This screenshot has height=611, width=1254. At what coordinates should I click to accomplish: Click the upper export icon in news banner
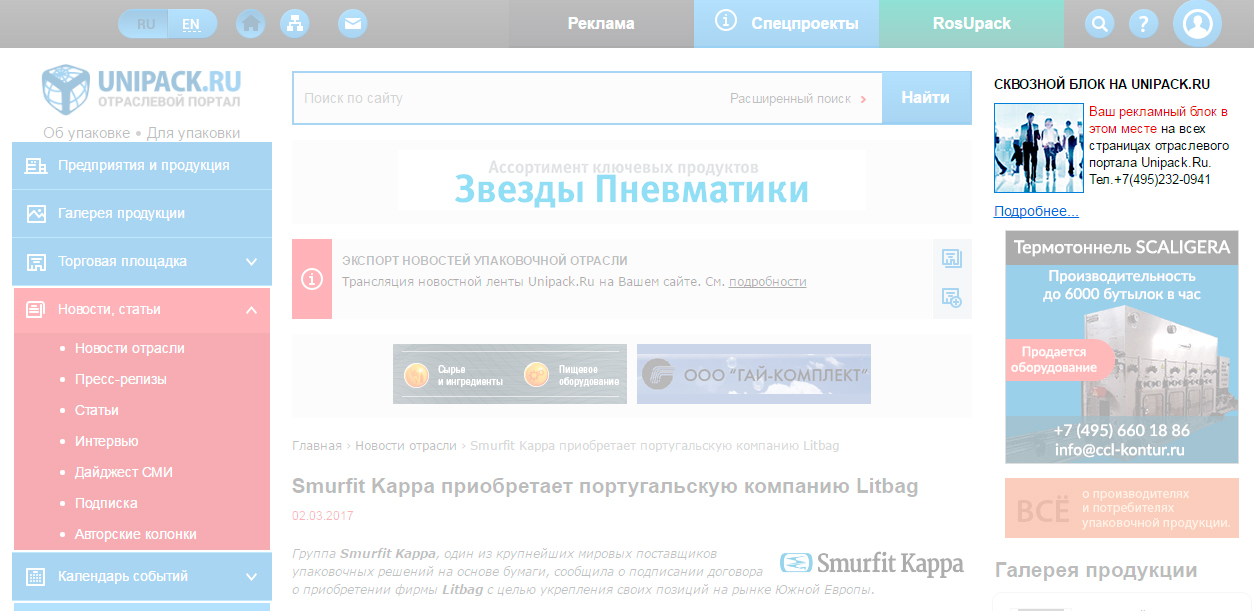(x=951, y=259)
